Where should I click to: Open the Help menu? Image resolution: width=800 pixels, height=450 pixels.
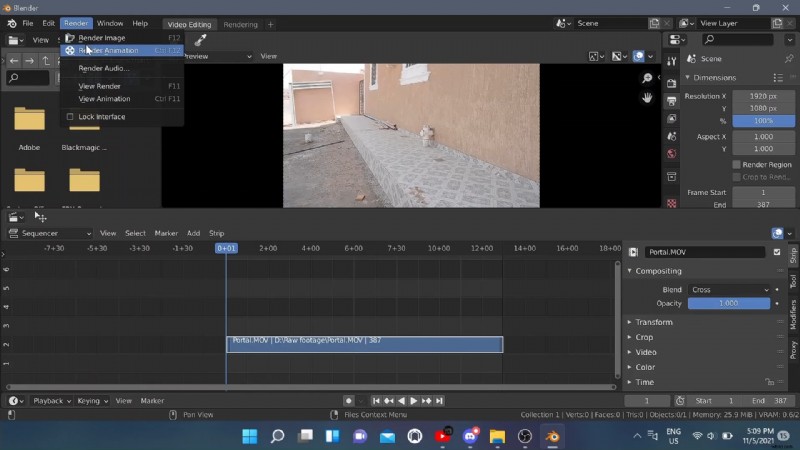pos(140,23)
